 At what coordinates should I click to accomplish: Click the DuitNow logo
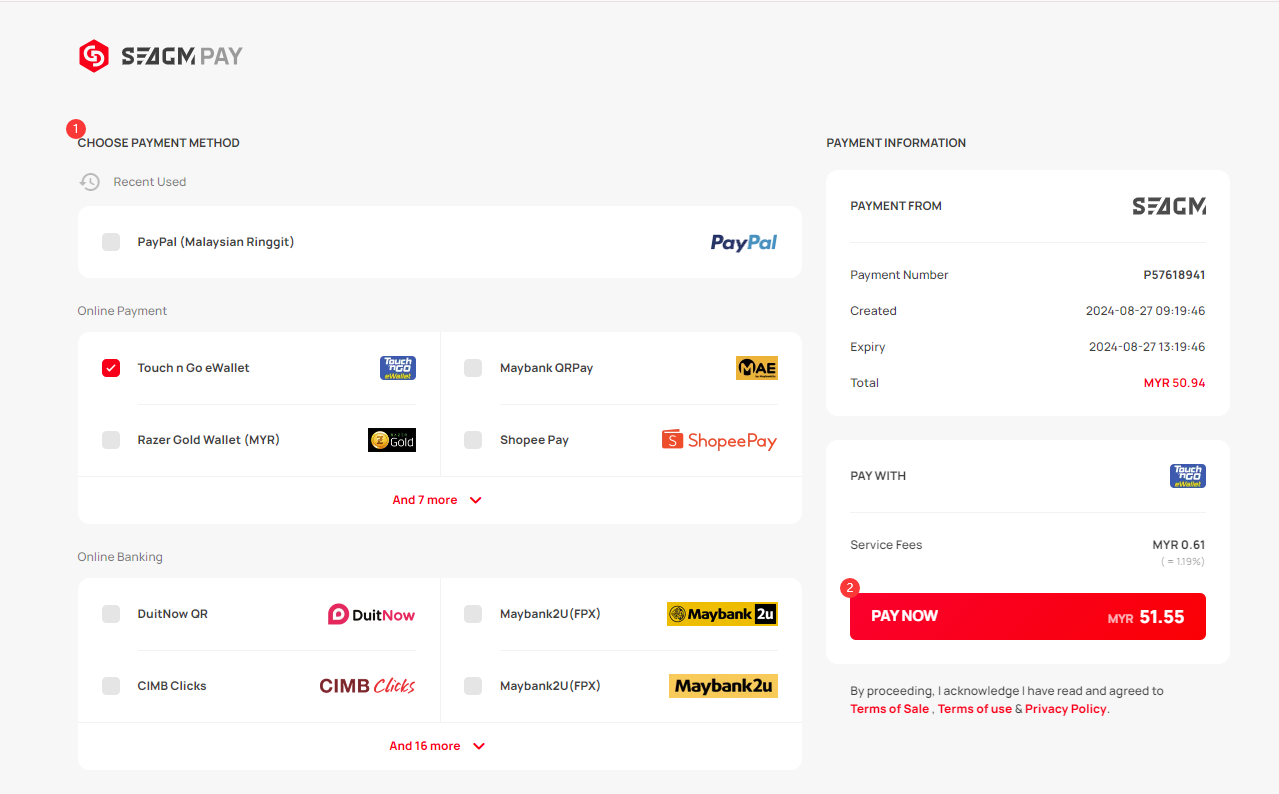[x=371, y=614]
